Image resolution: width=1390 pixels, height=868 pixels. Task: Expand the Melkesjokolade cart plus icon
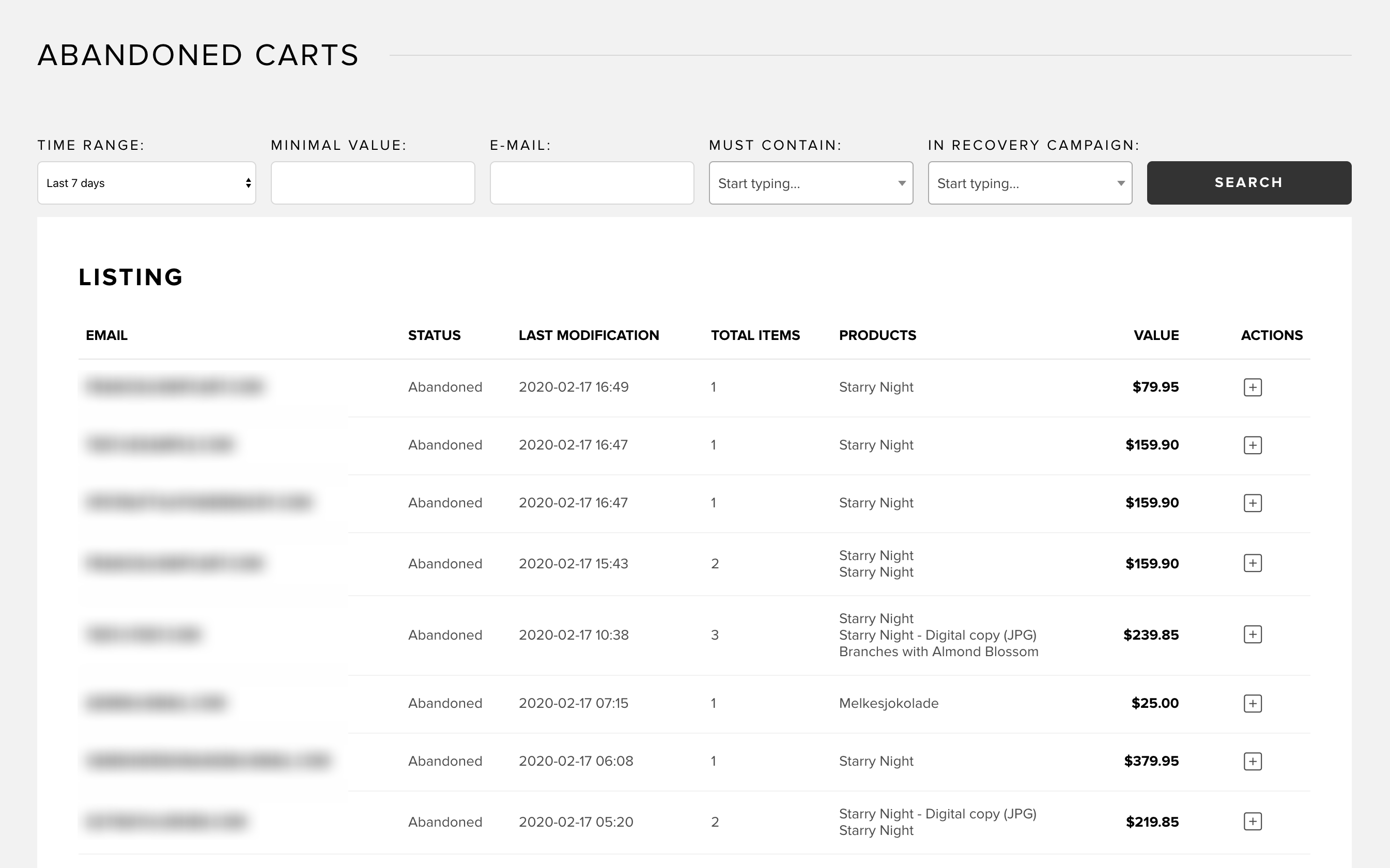tap(1252, 703)
